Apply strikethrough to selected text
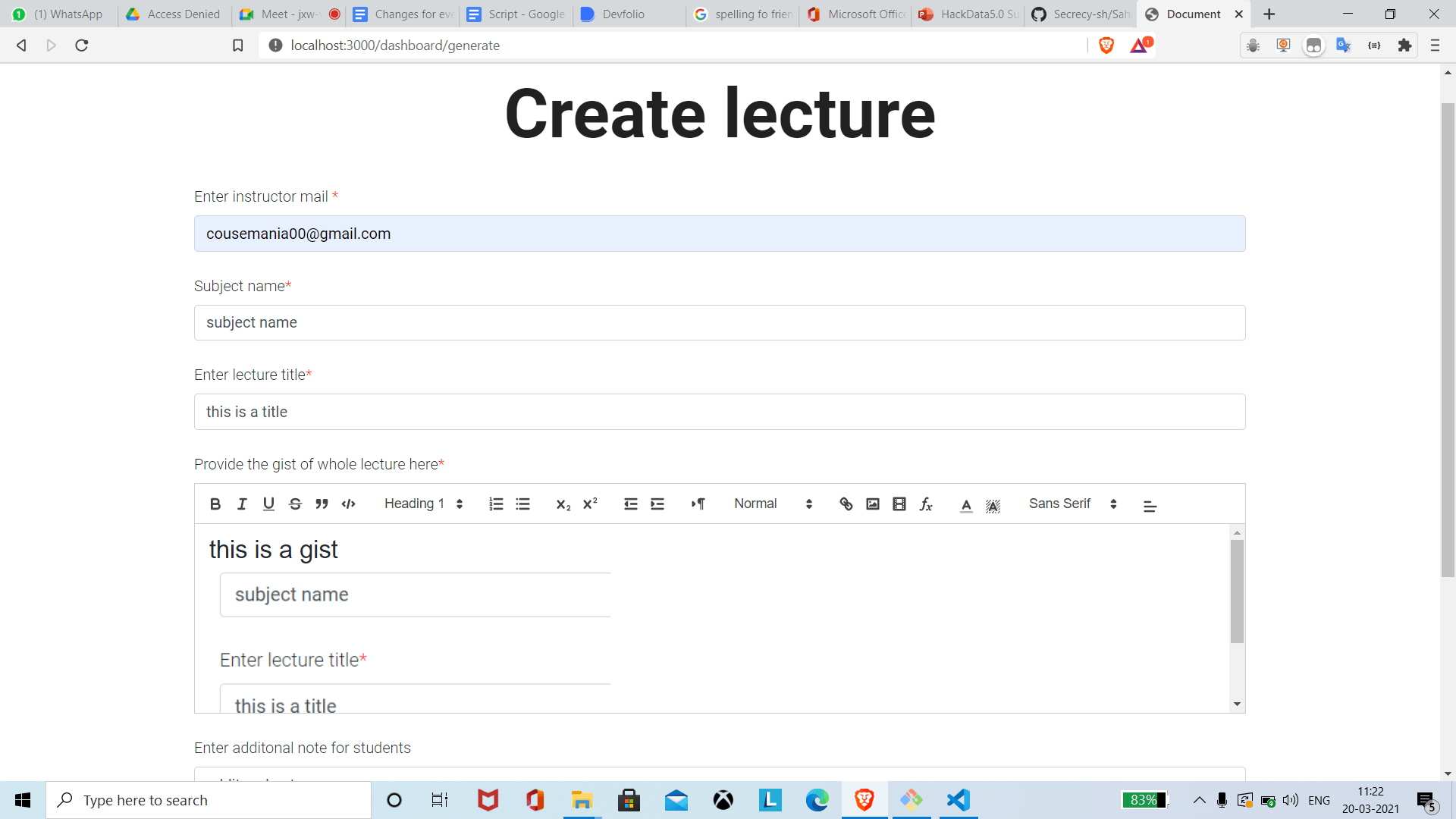Viewport: 1456px width, 819px height. [295, 504]
